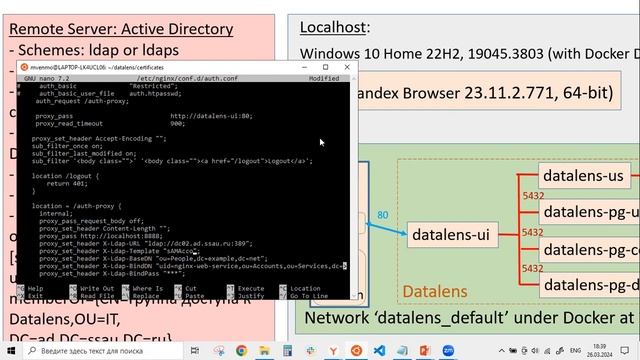
Task: Click the battery tray icon
Action: tap(513, 351)
